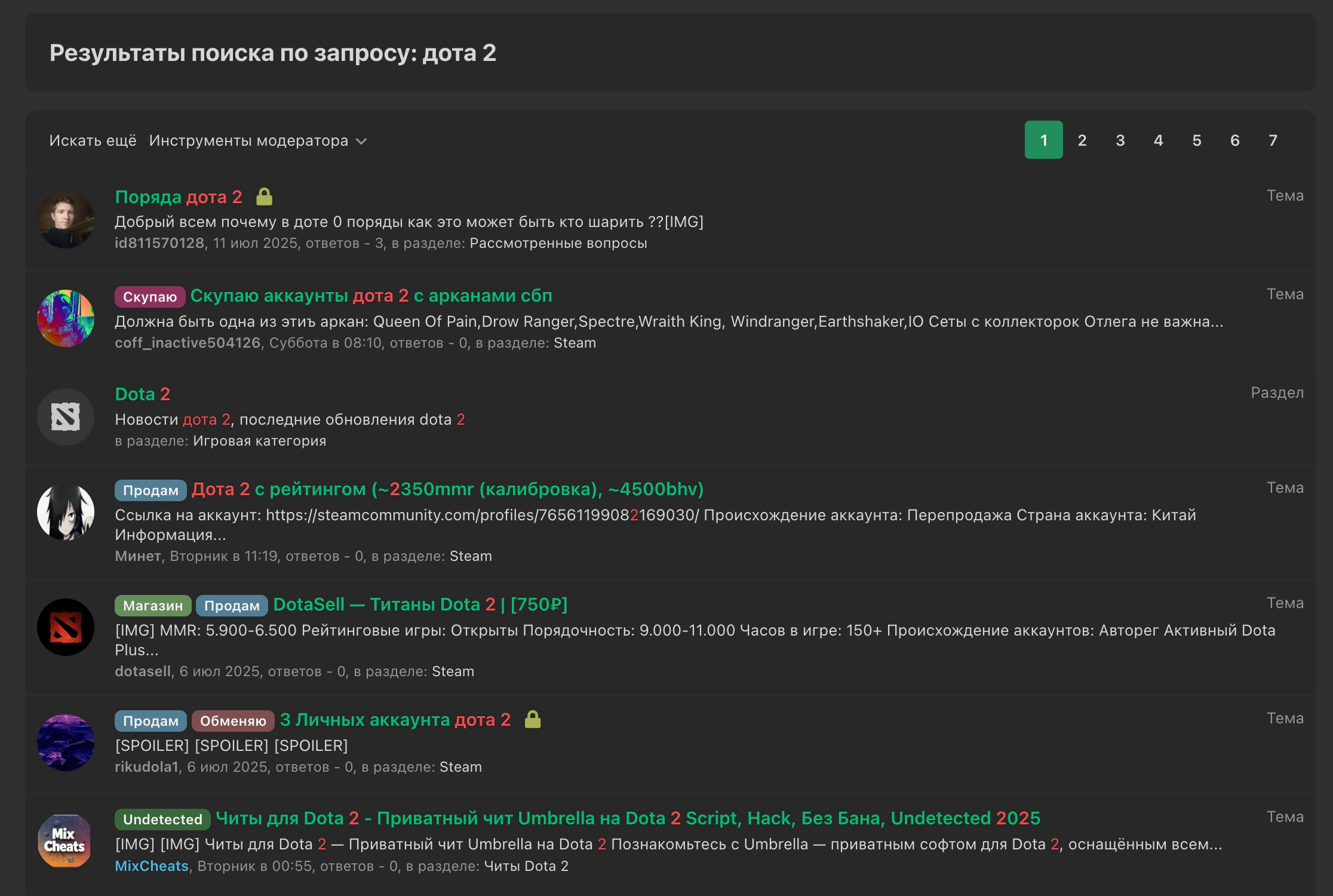The width and height of the screenshot is (1333, 896).
Task: Open the Минет anime avatar
Action: click(66, 512)
